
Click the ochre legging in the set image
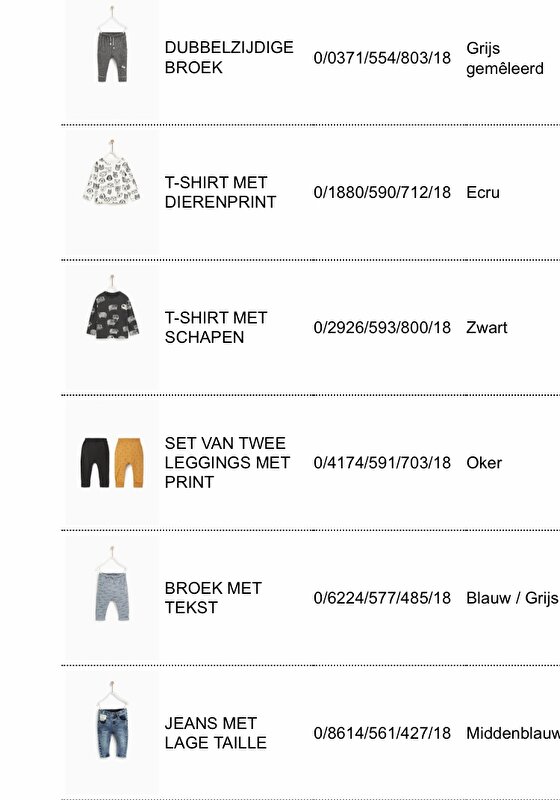129,462
